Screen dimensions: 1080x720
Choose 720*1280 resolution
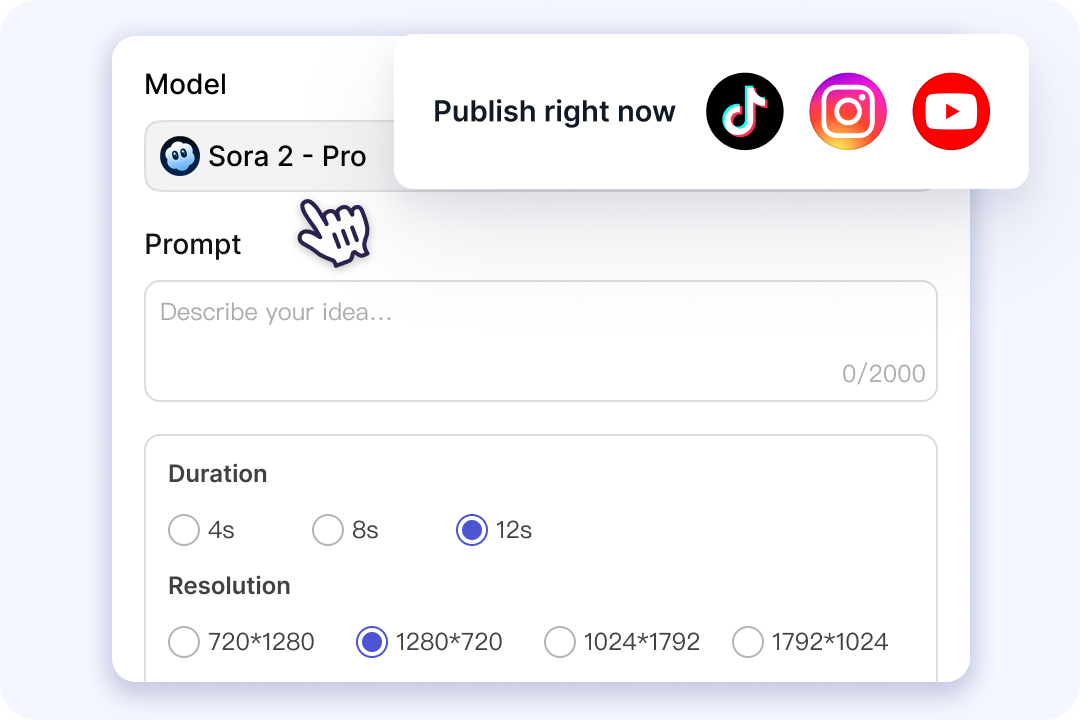coord(184,642)
